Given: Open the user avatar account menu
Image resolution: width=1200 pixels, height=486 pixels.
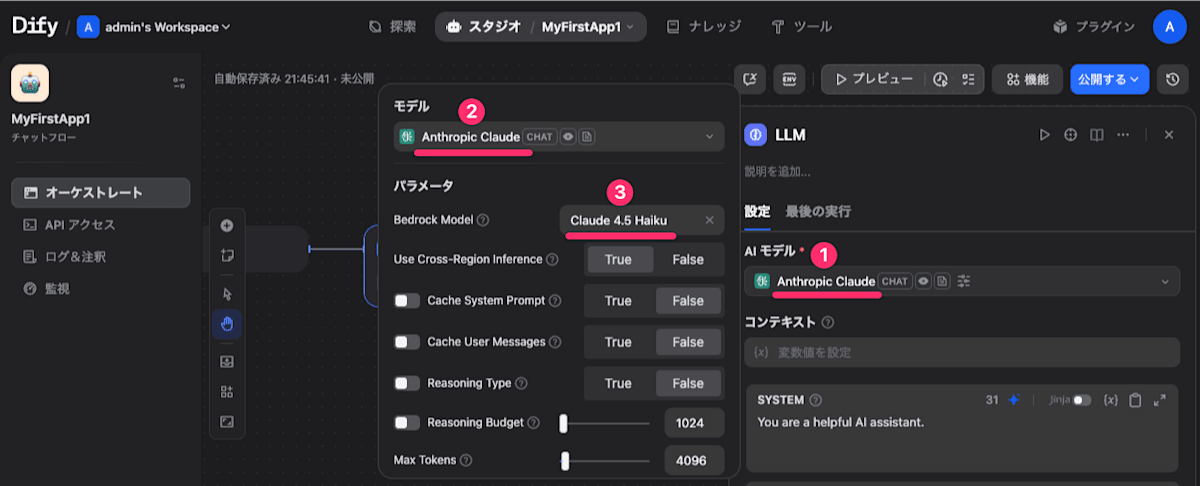Looking at the screenshot, I should tap(1170, 27).
